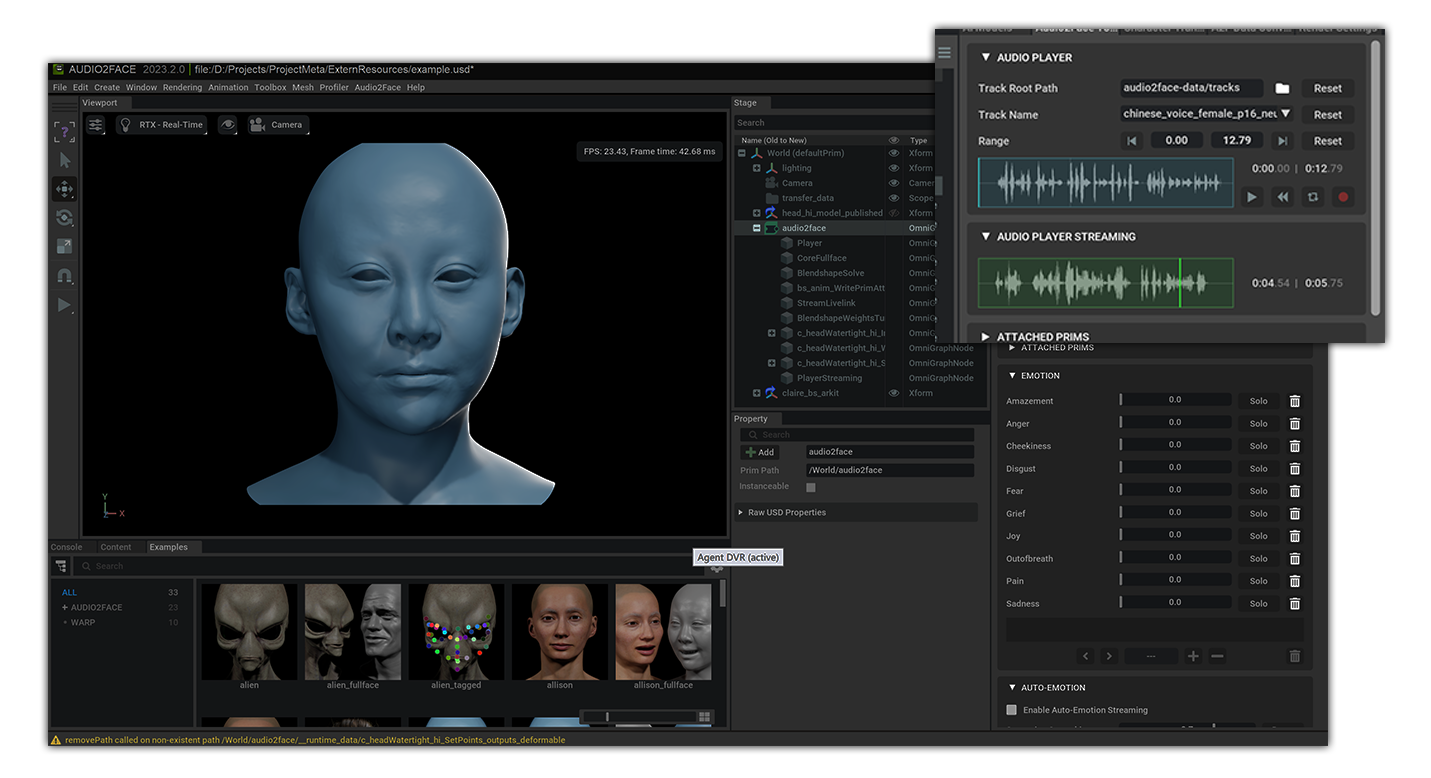
Task: Collapse the AUDIO PLAYER section
Action: (985, 58)
